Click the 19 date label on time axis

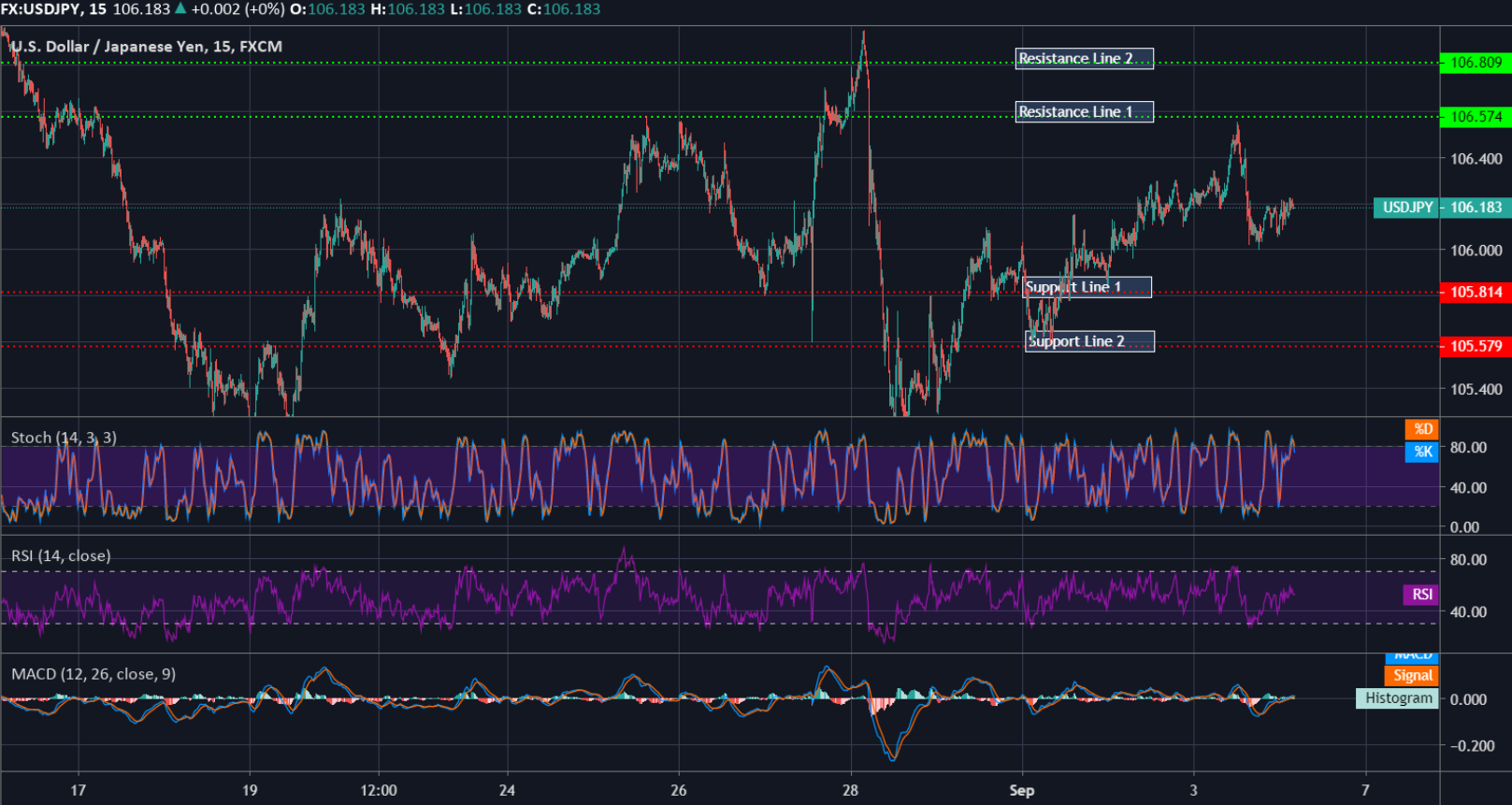tap(250, 790)
